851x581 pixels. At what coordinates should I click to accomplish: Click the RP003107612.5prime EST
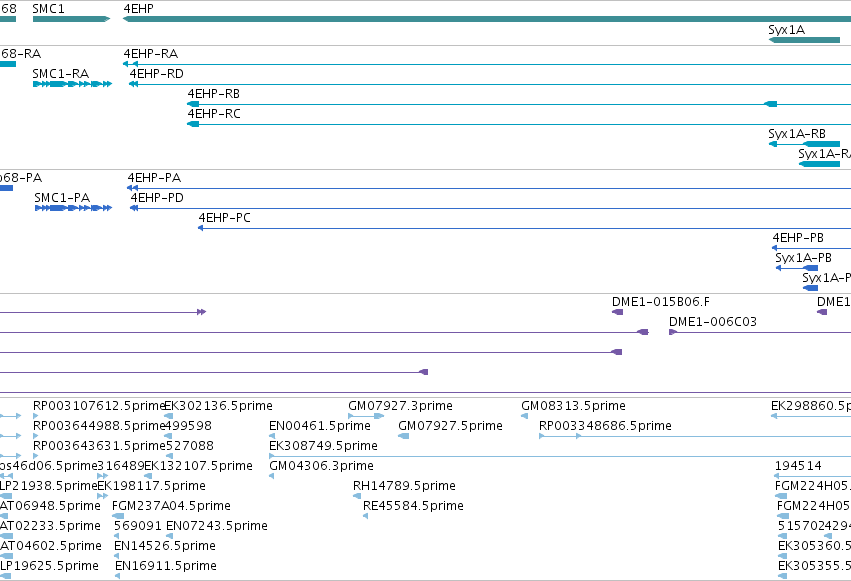[x=36, y=416]
